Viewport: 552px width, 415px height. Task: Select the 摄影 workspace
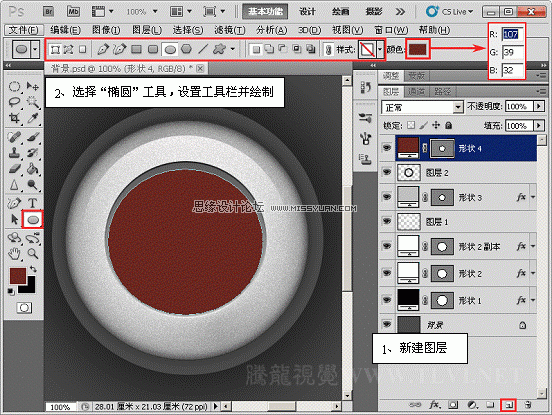[x=374, y=12]
